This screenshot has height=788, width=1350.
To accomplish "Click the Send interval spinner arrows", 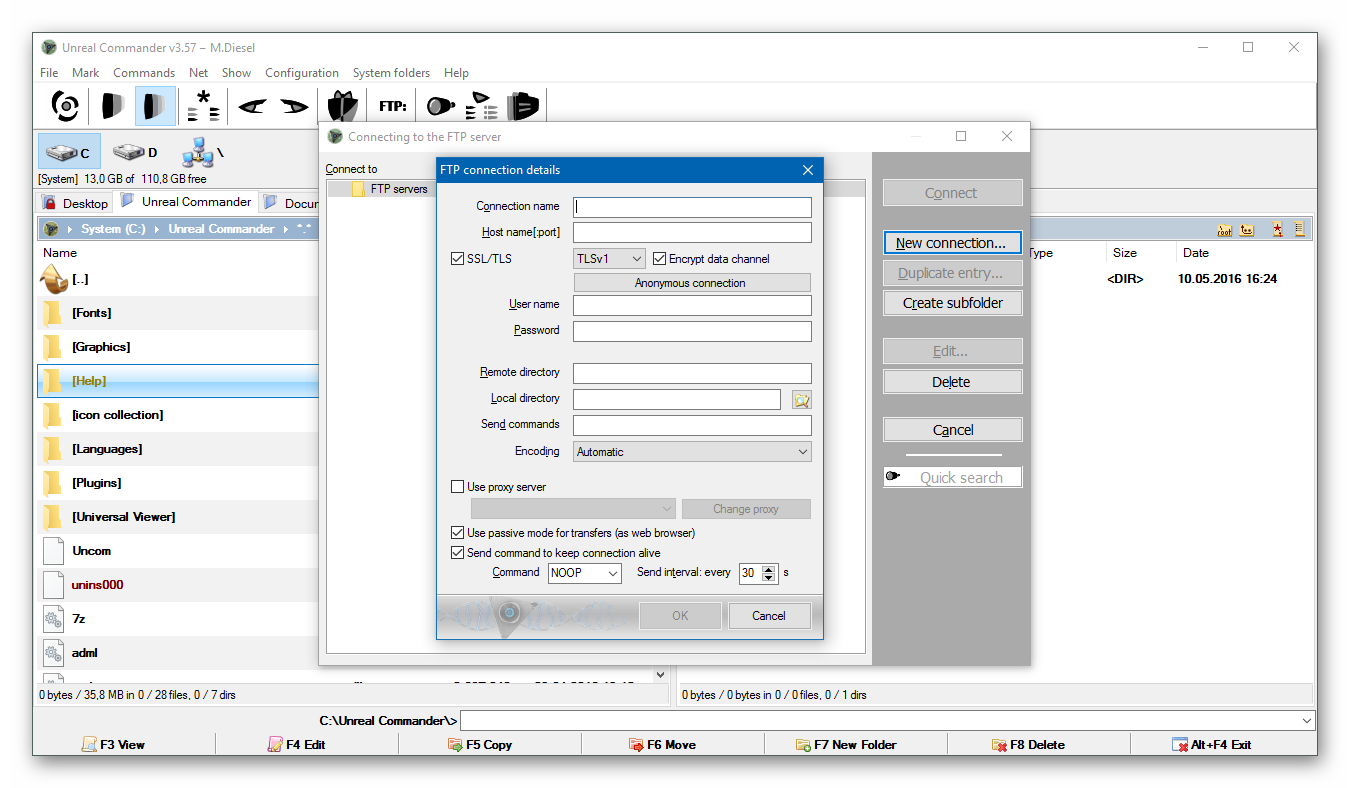I will click(769, 573).
